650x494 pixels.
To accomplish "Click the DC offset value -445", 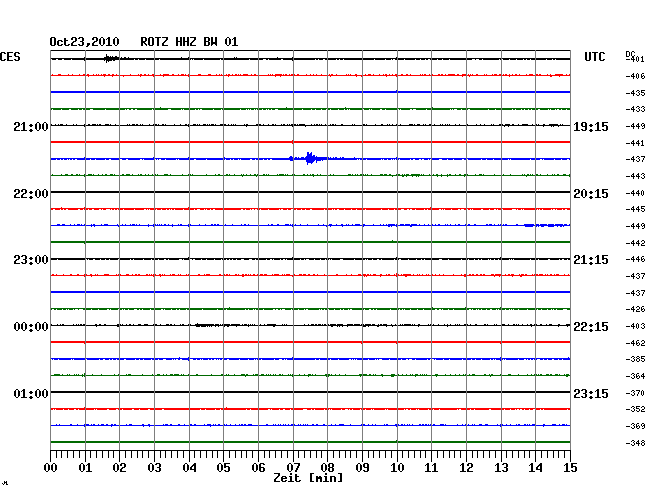I will (635, 209).
